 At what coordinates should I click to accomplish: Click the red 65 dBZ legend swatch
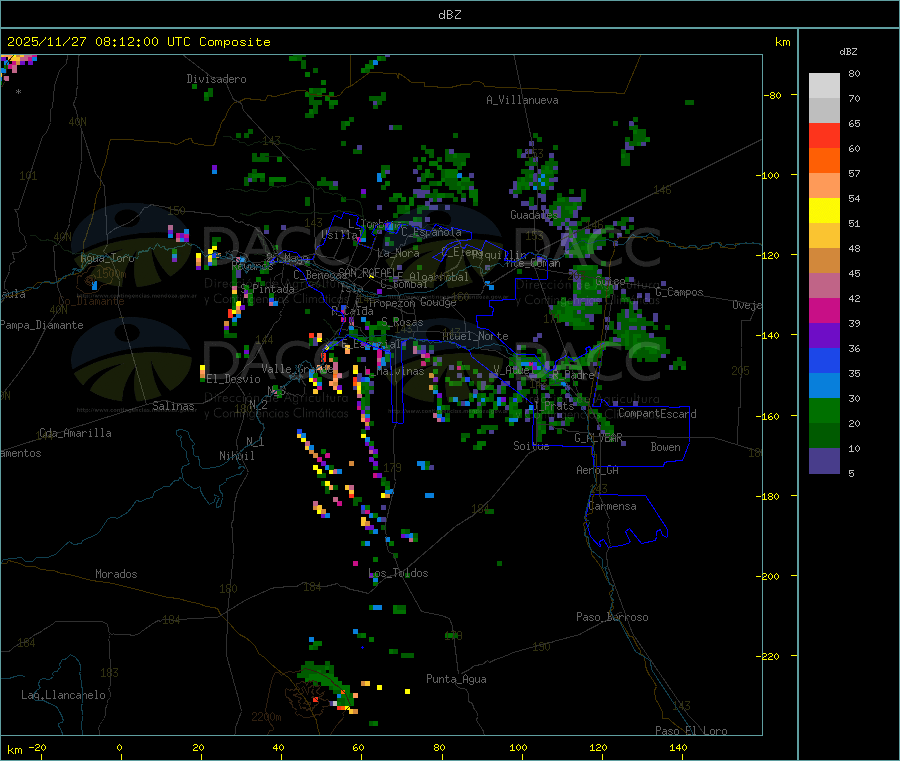tap(824, 135)
